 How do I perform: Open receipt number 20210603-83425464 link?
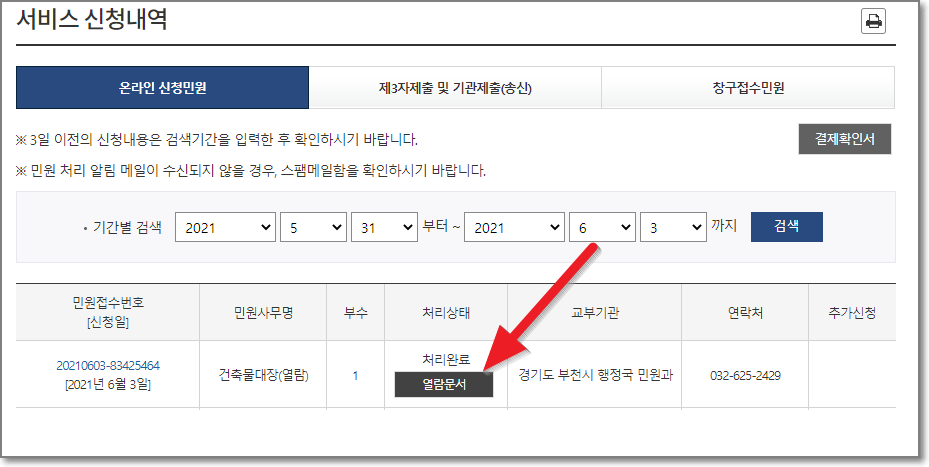tap(108, 365)
